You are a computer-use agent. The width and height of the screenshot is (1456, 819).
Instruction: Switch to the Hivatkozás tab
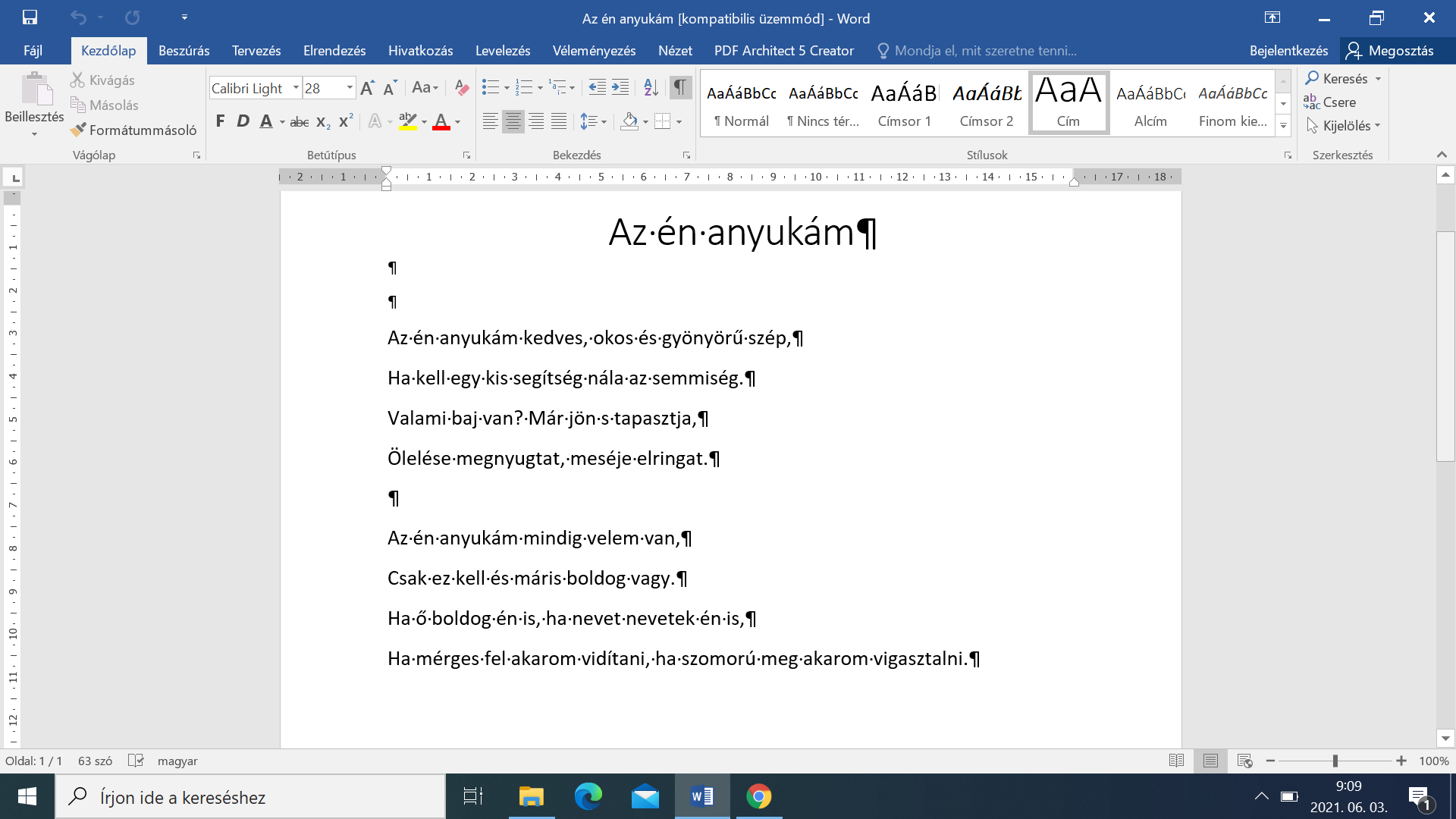pos(421,51)
